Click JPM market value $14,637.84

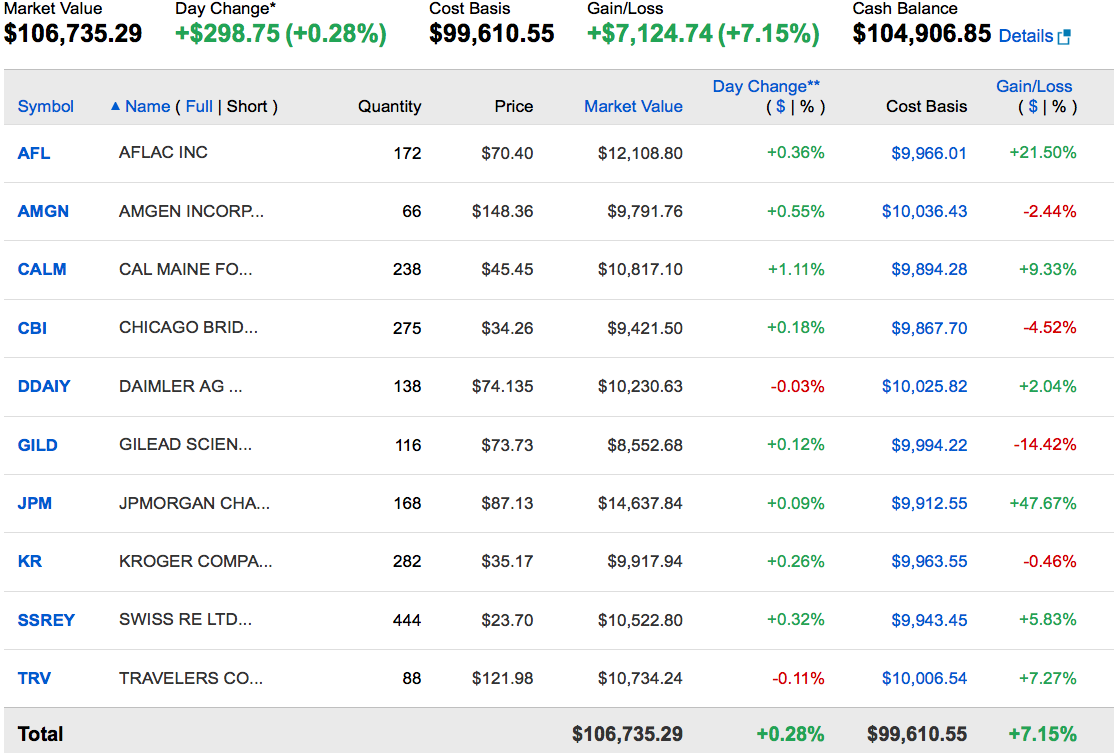coord(639,503)
